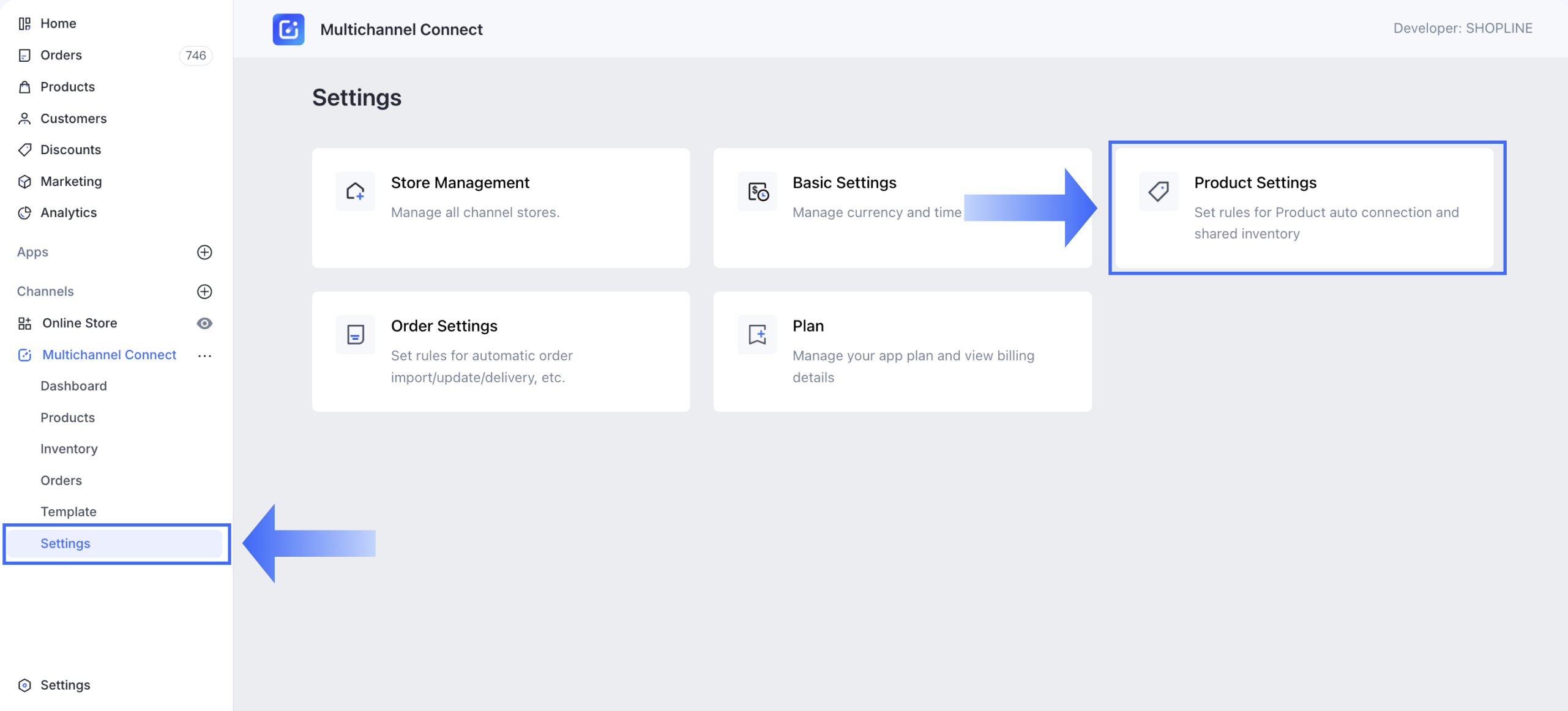
Task: Click the Store Management house icon
Action: tap(355, 192)
